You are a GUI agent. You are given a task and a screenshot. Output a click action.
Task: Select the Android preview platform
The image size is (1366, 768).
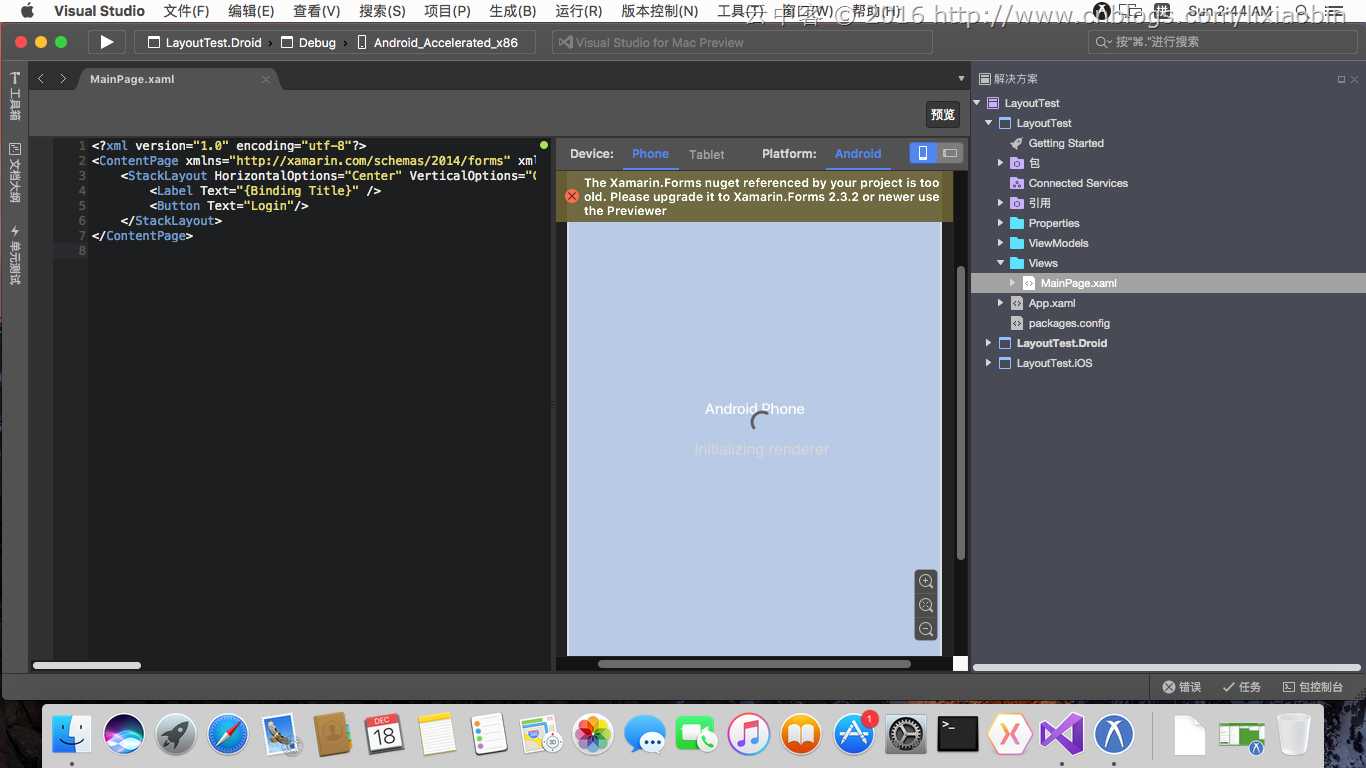pyautogui.click(x=858, y=154)
